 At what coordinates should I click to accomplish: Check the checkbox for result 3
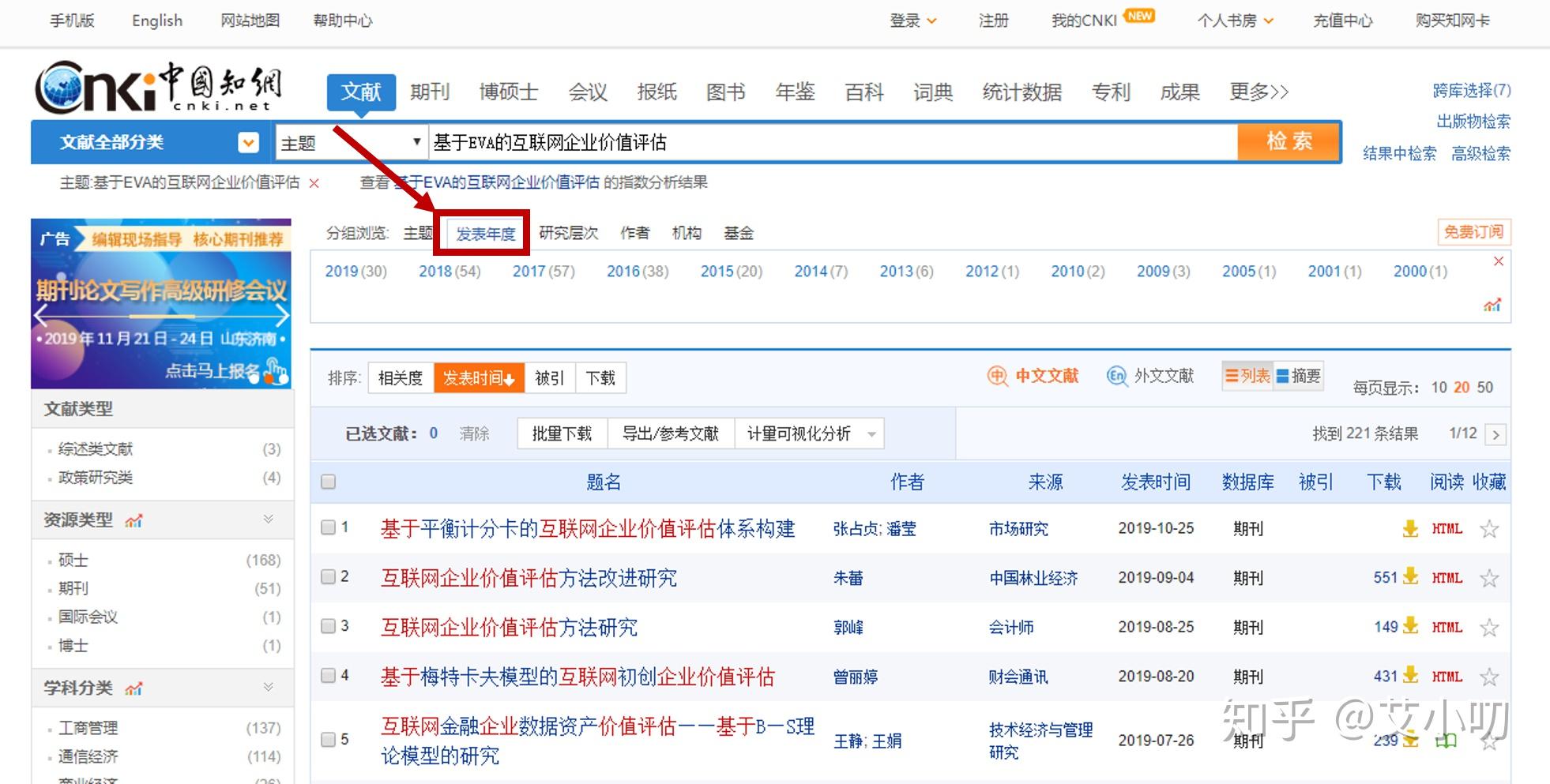point(328,626)
